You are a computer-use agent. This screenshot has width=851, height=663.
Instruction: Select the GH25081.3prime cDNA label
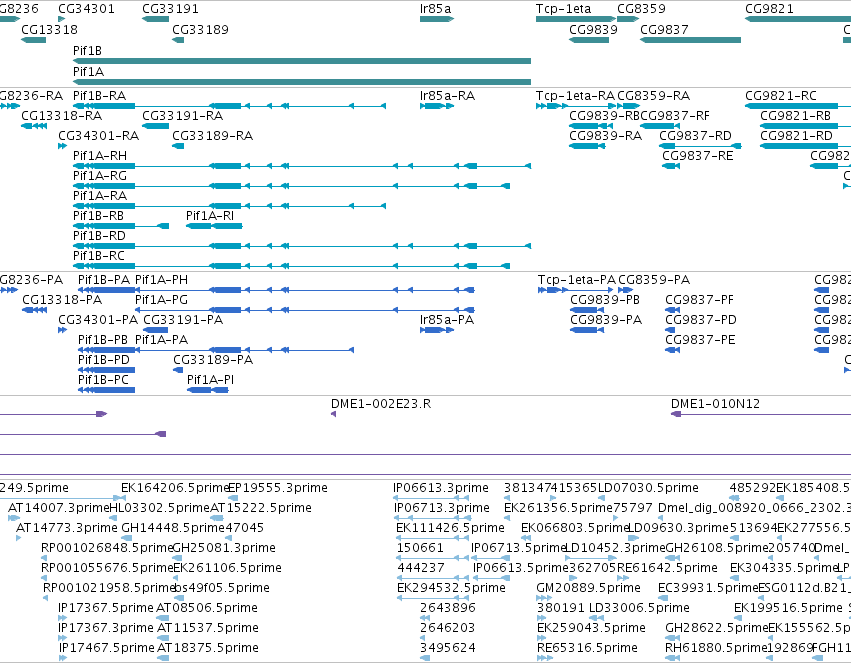[x=224, y=548]
